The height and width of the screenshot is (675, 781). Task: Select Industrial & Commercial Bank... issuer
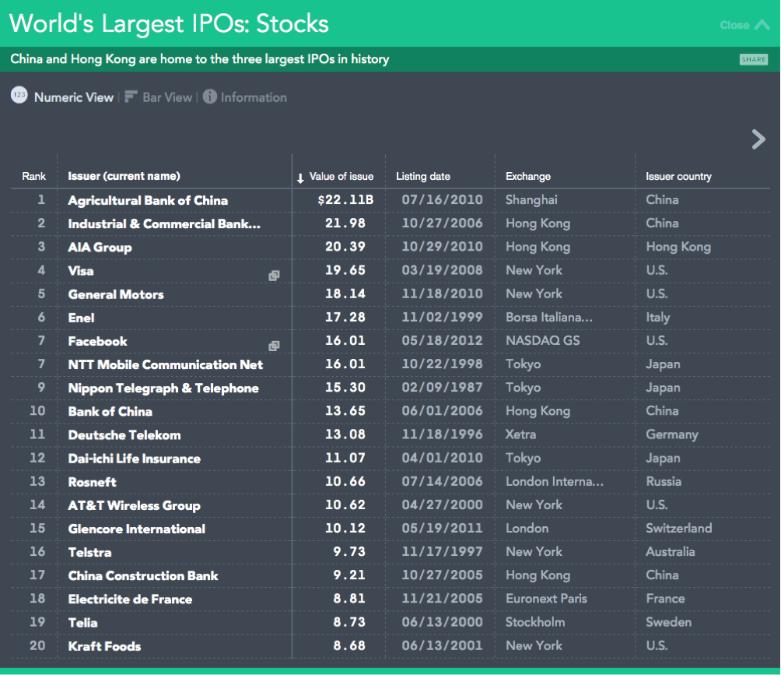(164, 224)
